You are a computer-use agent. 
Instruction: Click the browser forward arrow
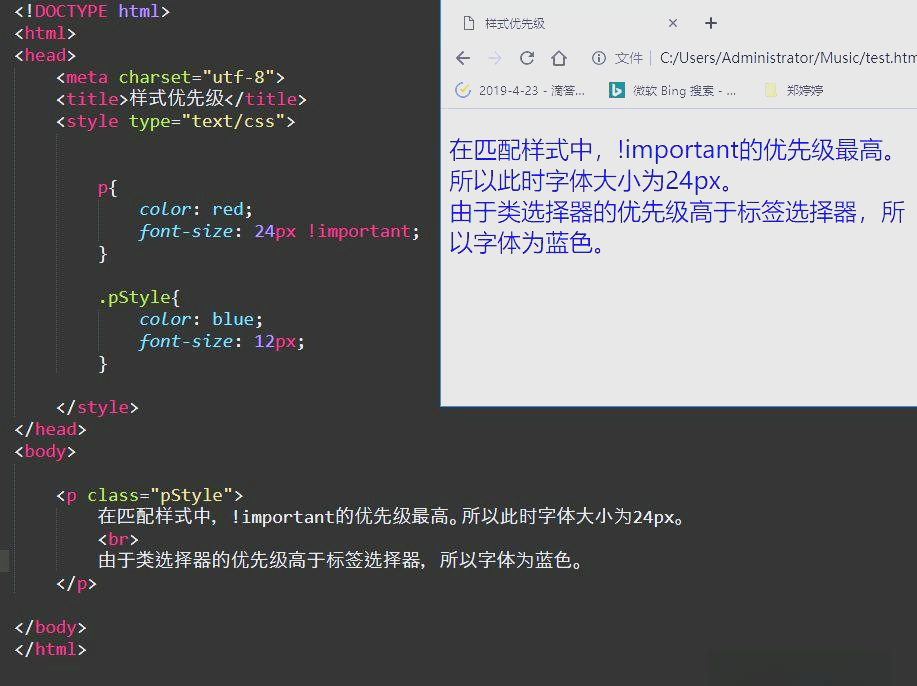[495, 58]
